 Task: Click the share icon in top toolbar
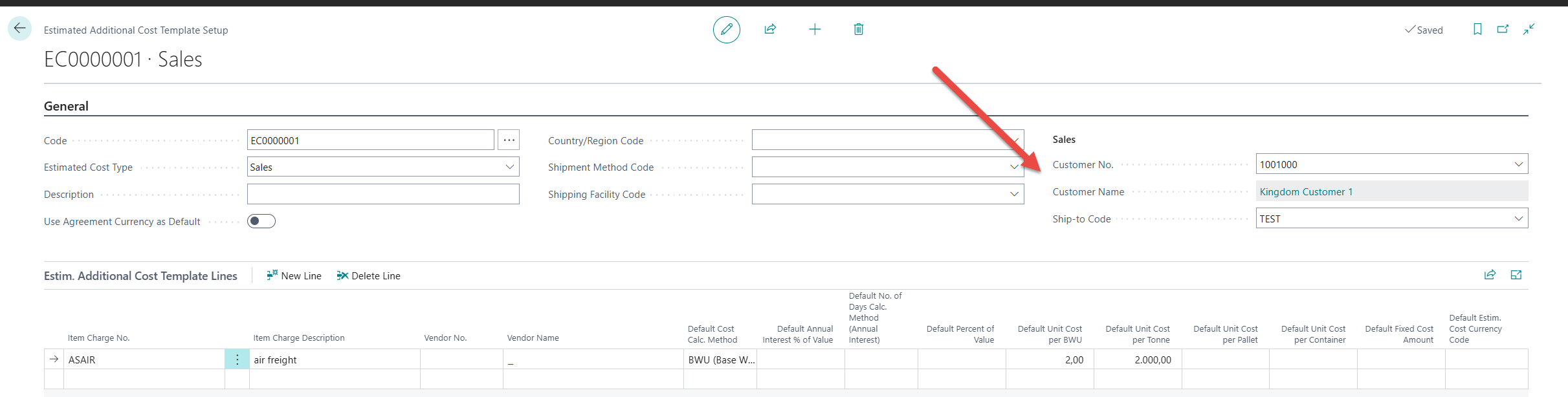(770, 30)
